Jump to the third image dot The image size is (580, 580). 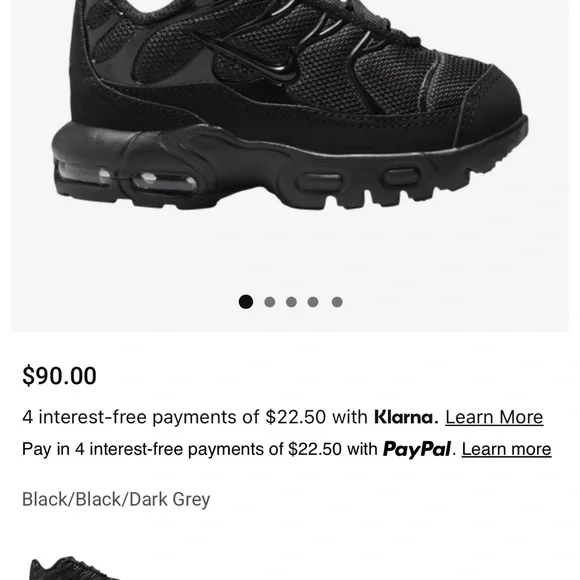point(291,302)
